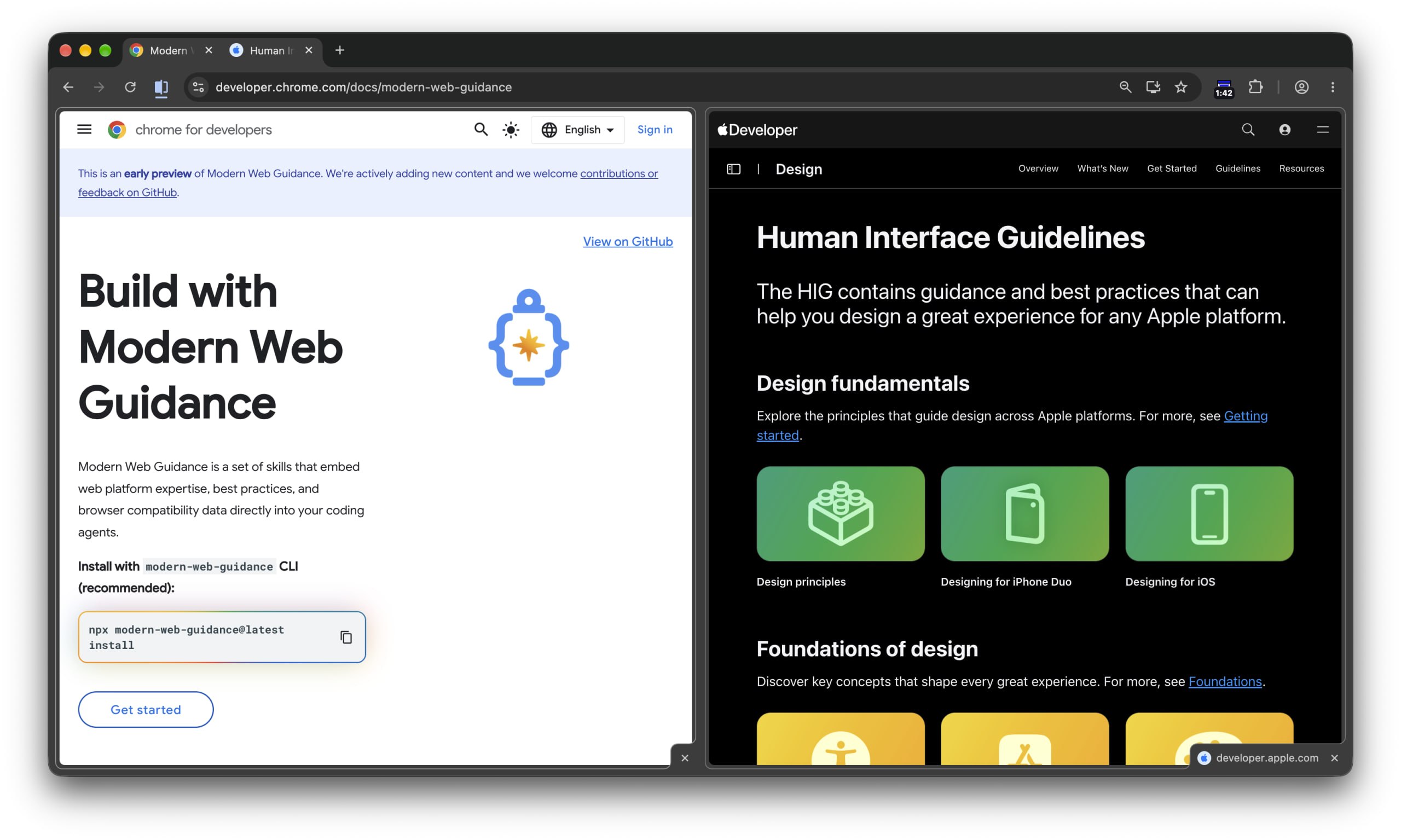Click the address bar URL
The width and height of the screenshot is (1401, 840).
363,87
